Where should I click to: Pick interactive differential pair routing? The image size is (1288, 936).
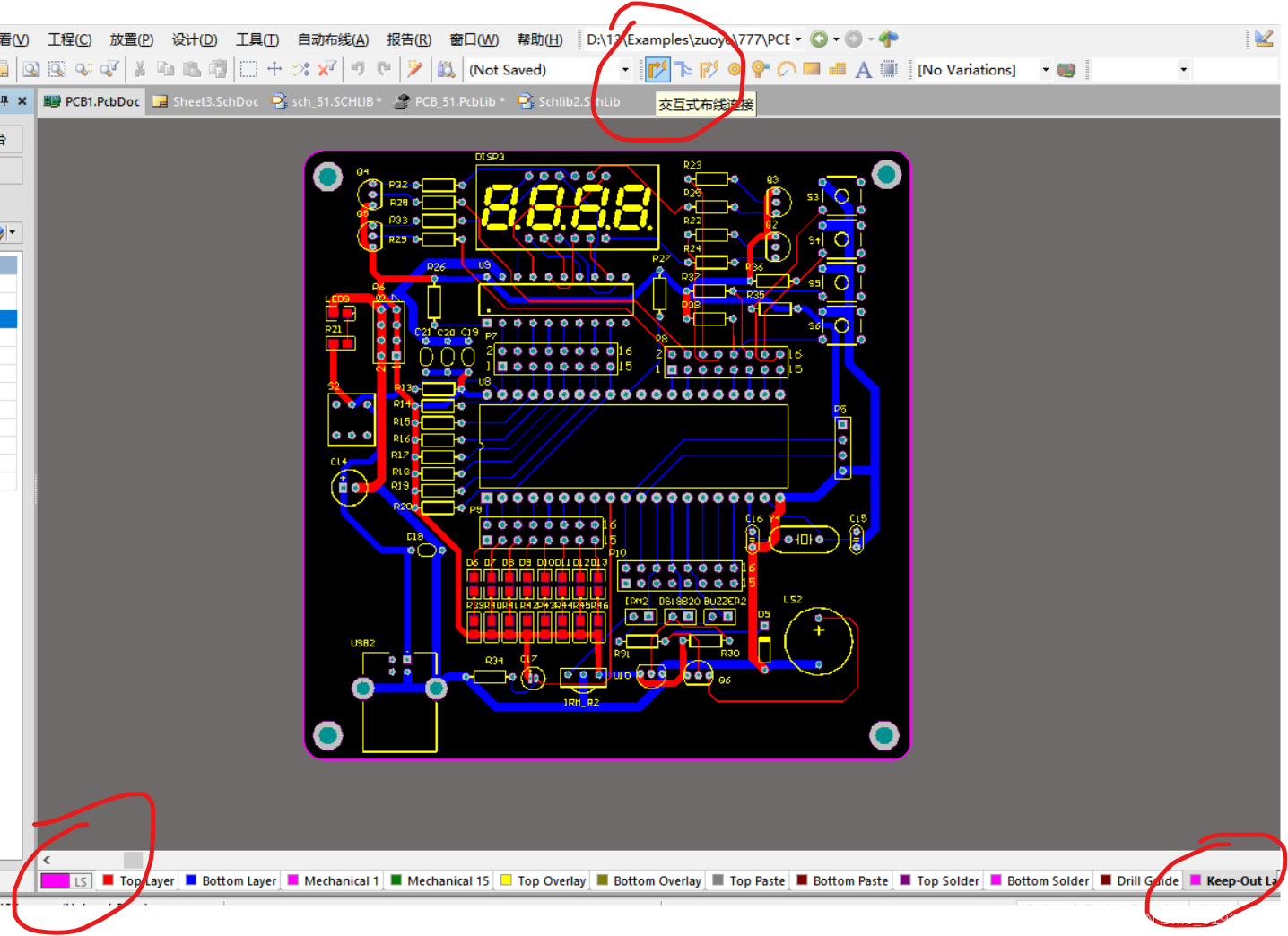pos(709,69)
